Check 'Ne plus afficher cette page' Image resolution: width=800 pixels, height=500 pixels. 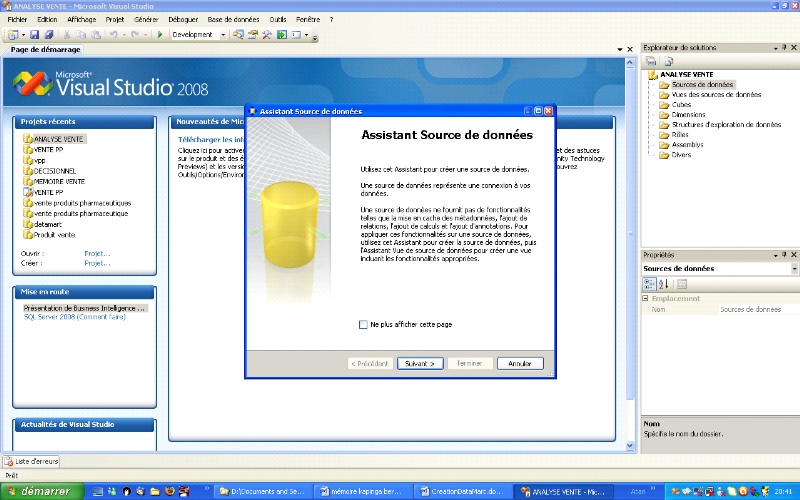pos(363,325)
